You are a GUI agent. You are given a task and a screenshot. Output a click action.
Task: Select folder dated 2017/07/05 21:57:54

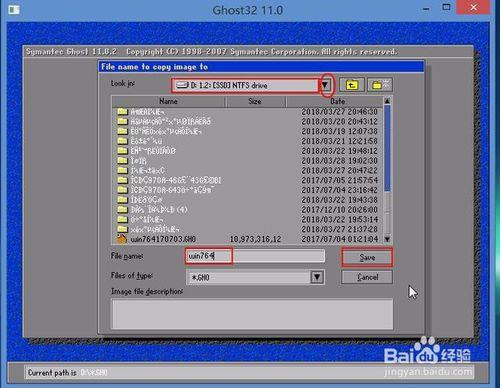(x=247, y=180)
